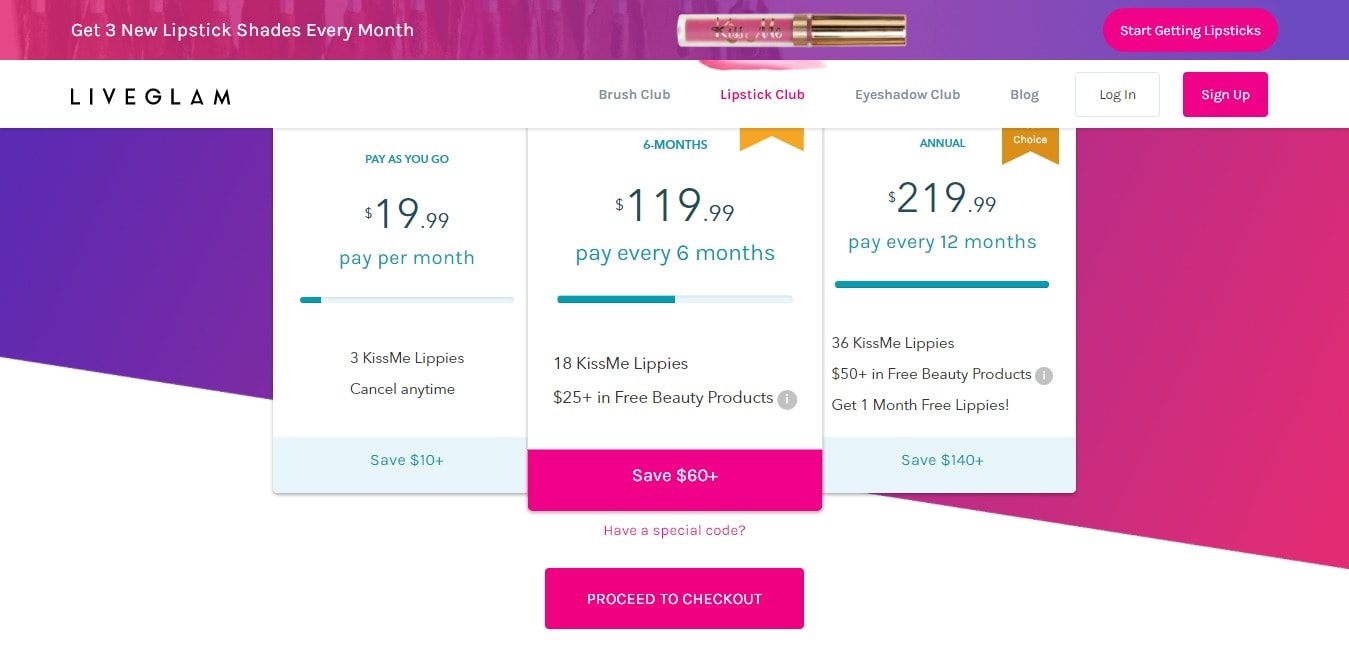Image resolution: width=1349 pixels, height=645 pixels.
Task: Visit the Blog link
Action: coord(1024,95)
